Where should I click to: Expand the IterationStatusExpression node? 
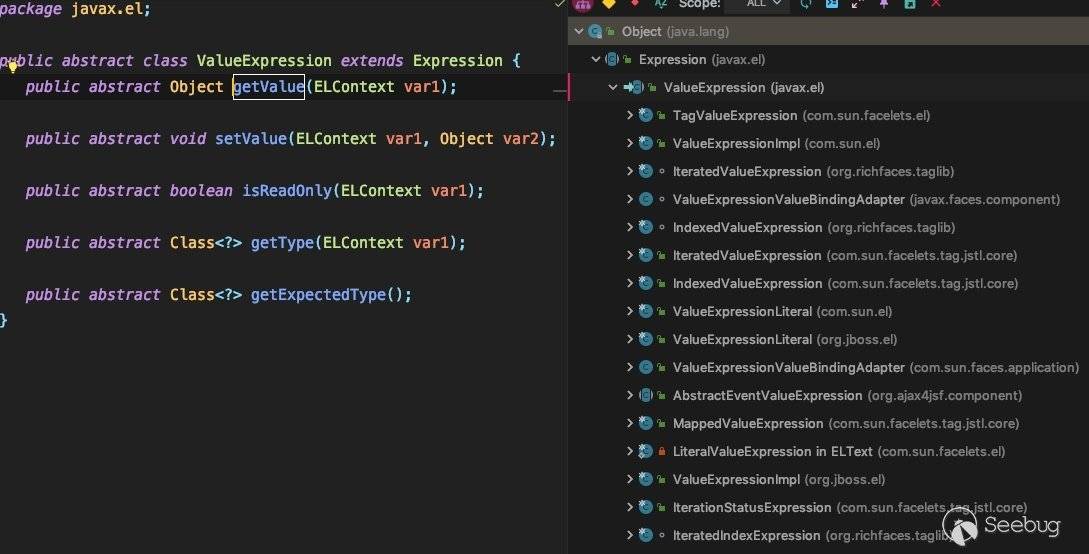629,507
